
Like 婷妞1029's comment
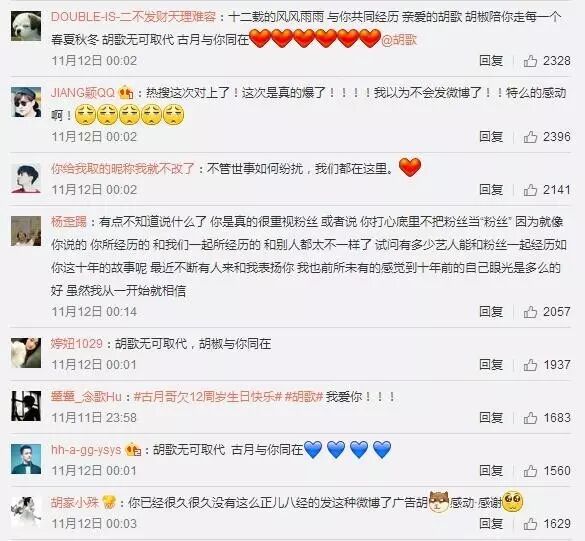(x=530, y=365)
